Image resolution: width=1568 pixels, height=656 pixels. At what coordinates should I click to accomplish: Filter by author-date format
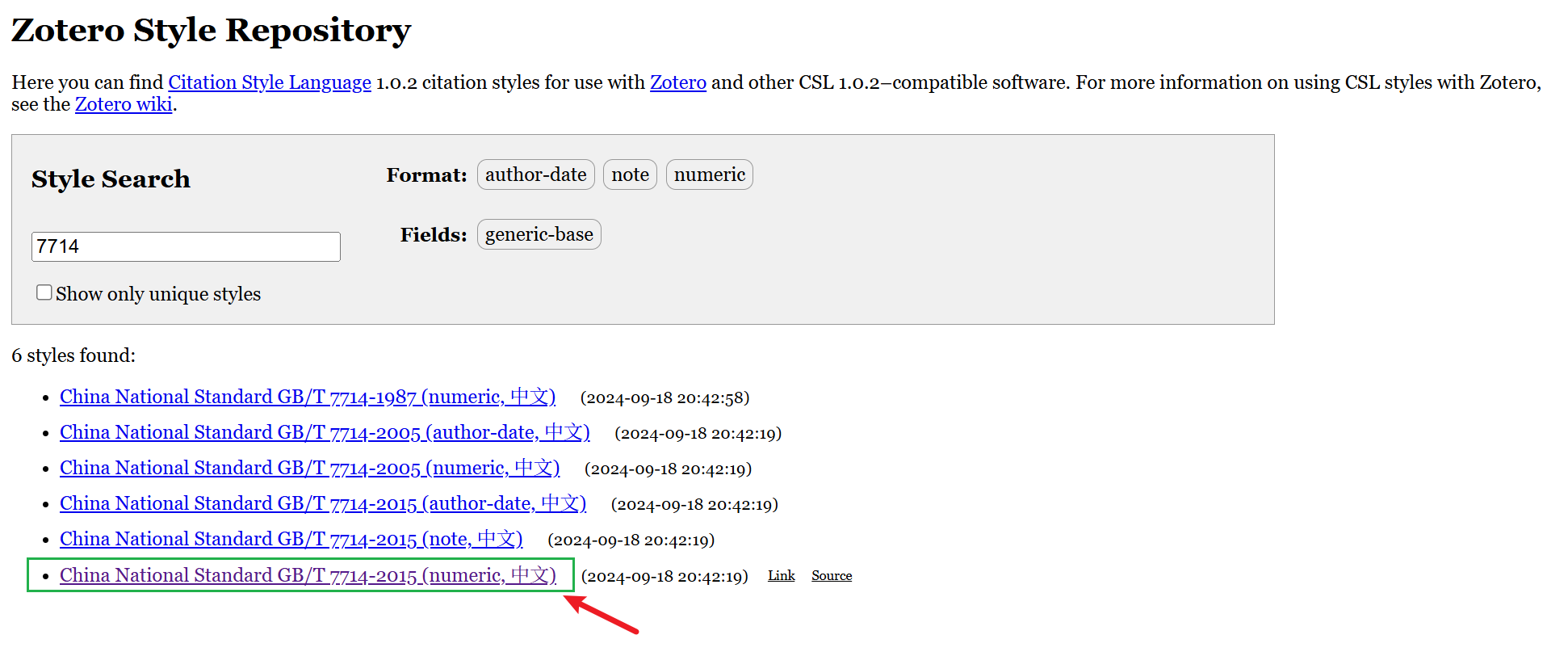coord(536,175)
